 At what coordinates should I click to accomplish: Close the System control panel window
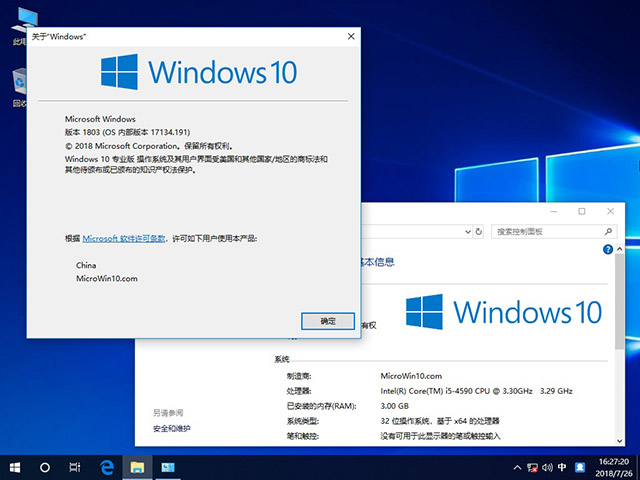click(610, 211)
